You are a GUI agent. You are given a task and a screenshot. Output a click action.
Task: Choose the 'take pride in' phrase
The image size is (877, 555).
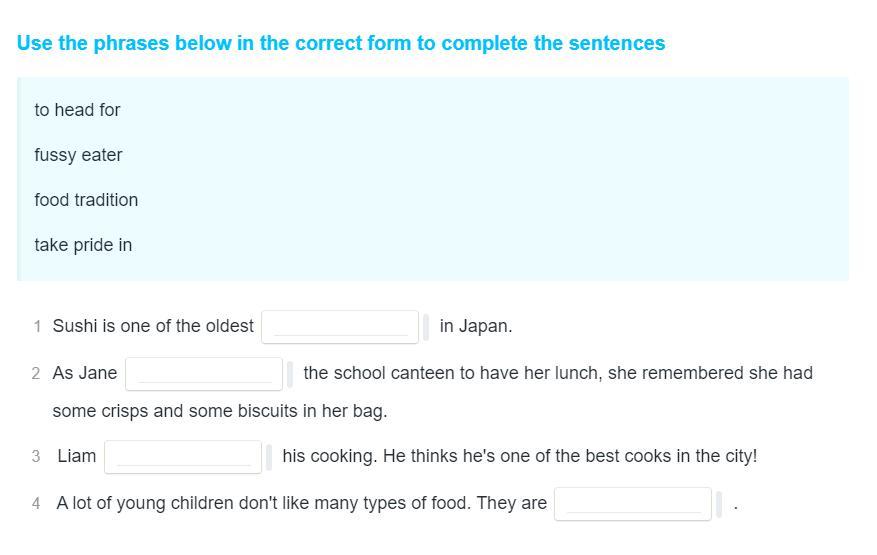pos(83,245)
